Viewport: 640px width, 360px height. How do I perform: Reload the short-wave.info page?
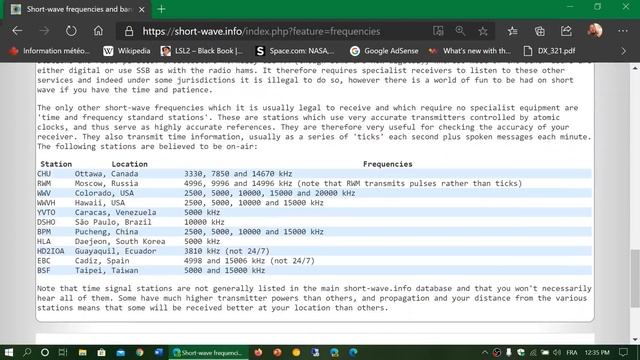71,31
